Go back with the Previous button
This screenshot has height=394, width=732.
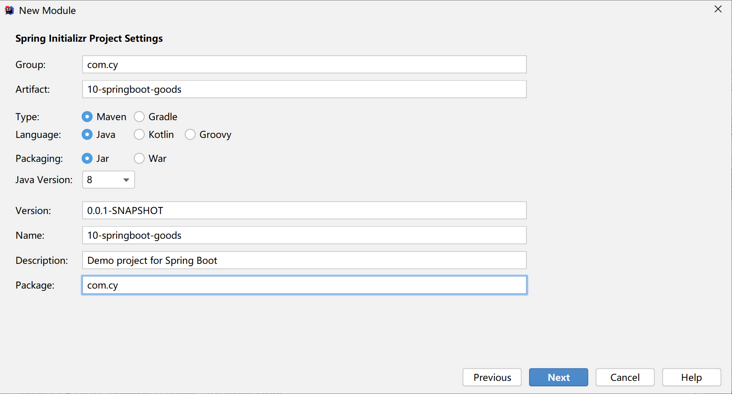click(x=492, y=377)
